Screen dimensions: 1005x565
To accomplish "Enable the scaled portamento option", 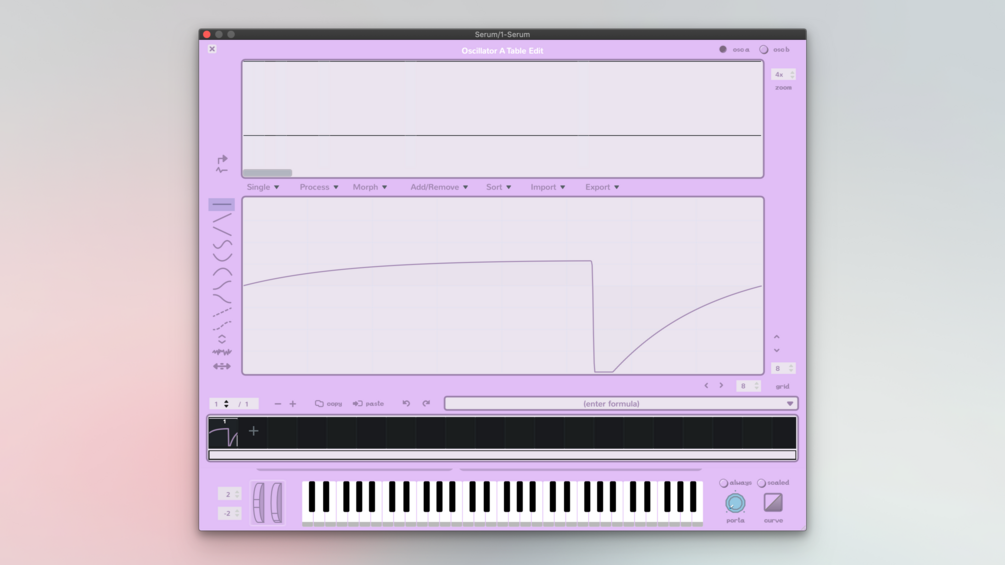I will click(x=761, y=483).
